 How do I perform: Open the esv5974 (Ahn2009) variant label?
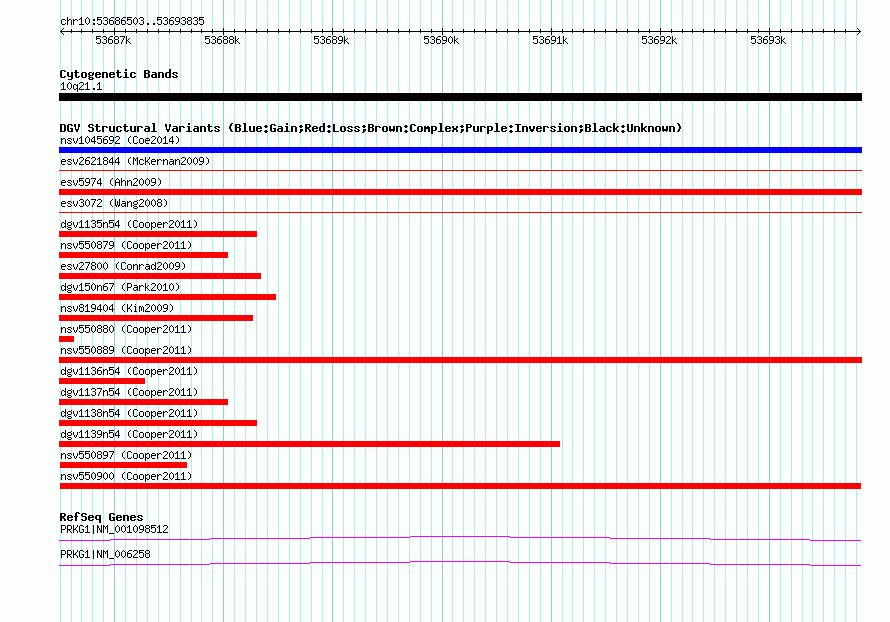pos(111,182)
